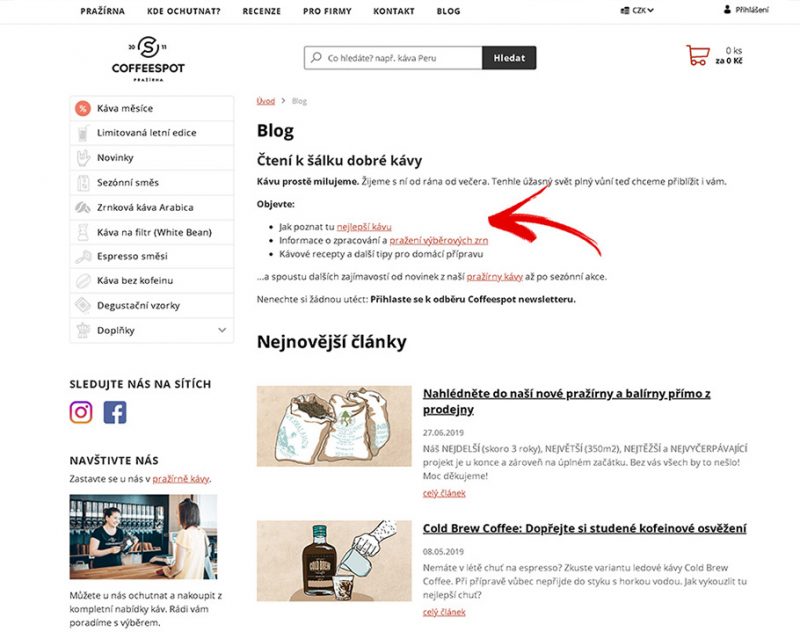The width and height of the screenshot is (800, 632).
Task: Follow the nejlepší kávu link
Action: 364,227
